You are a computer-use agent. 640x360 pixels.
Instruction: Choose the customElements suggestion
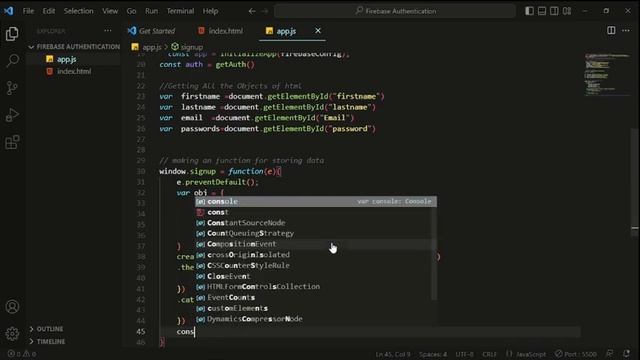click(x=316, y=308)
